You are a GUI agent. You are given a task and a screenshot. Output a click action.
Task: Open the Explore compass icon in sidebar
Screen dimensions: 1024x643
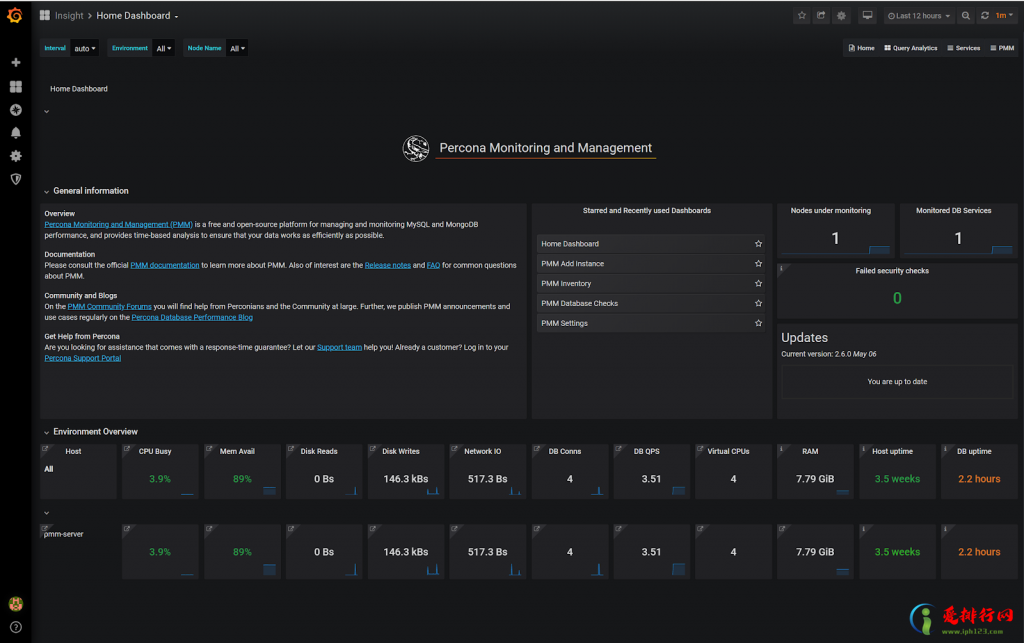point(16,110)
